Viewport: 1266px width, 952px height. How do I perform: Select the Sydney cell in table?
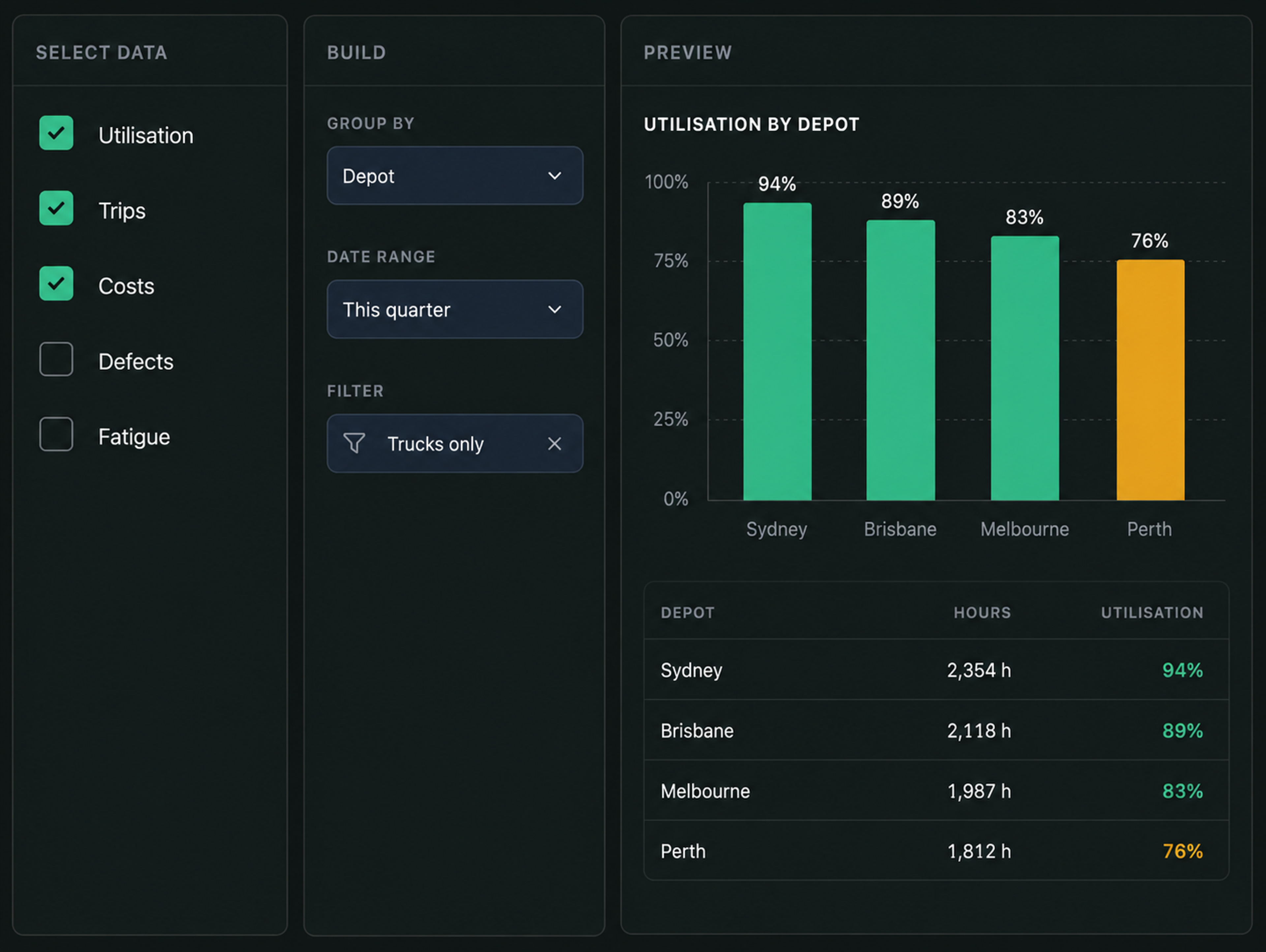coord(691,670)
